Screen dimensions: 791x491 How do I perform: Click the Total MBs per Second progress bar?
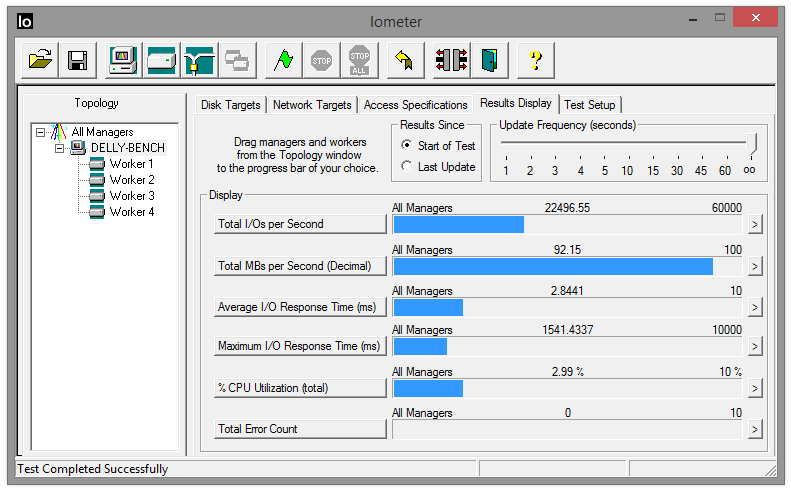pyautogui.click(x=568, y=266)
